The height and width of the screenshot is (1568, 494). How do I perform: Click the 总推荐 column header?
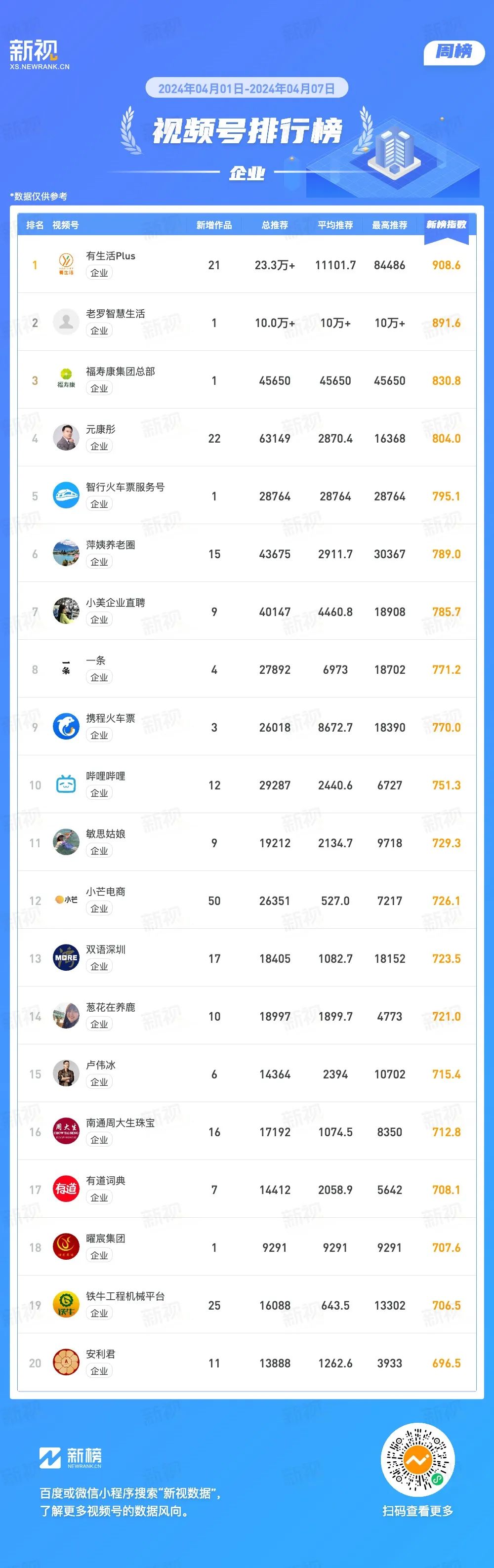[274, 225]
